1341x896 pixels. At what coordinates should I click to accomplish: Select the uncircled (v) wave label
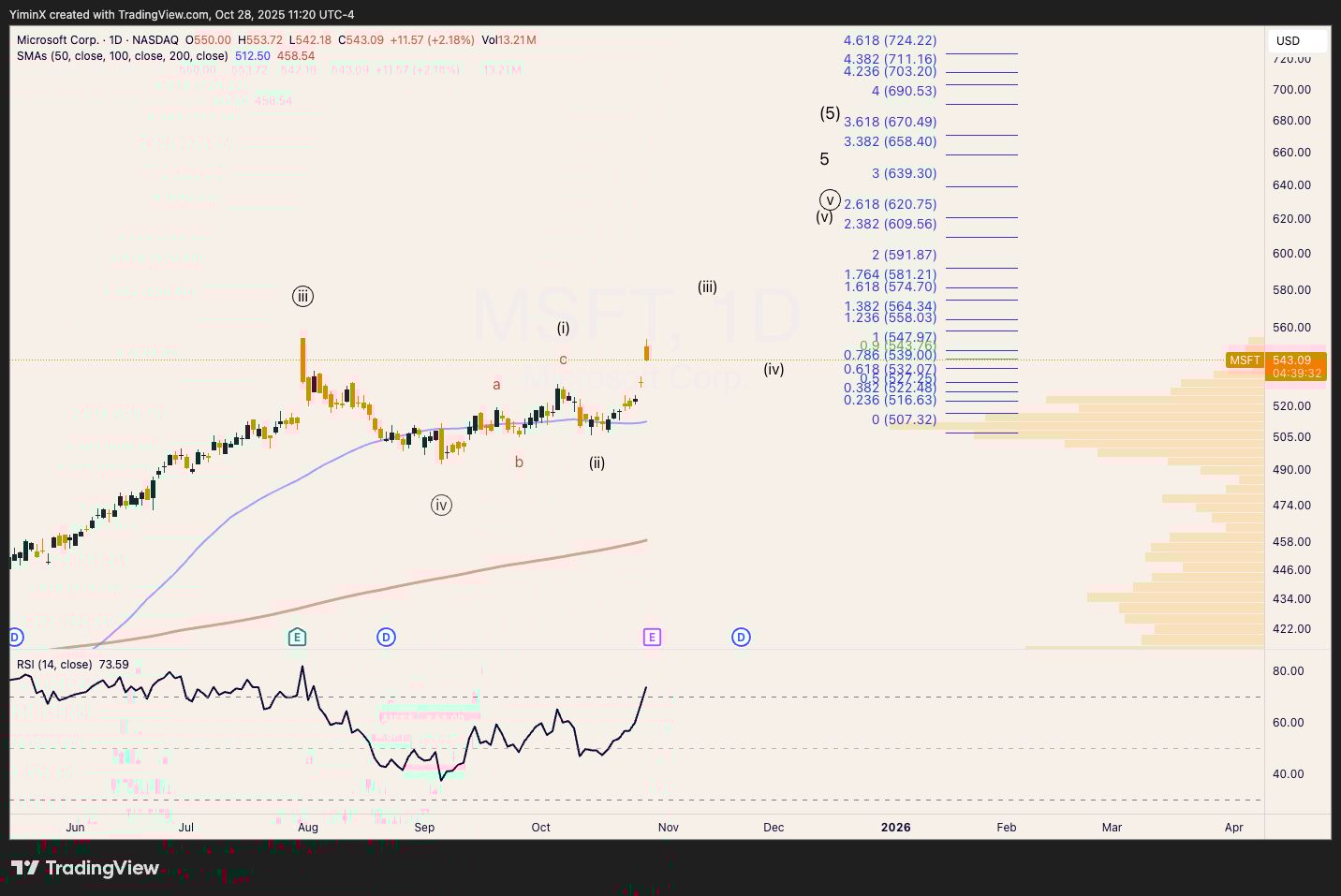click(824, 217)
